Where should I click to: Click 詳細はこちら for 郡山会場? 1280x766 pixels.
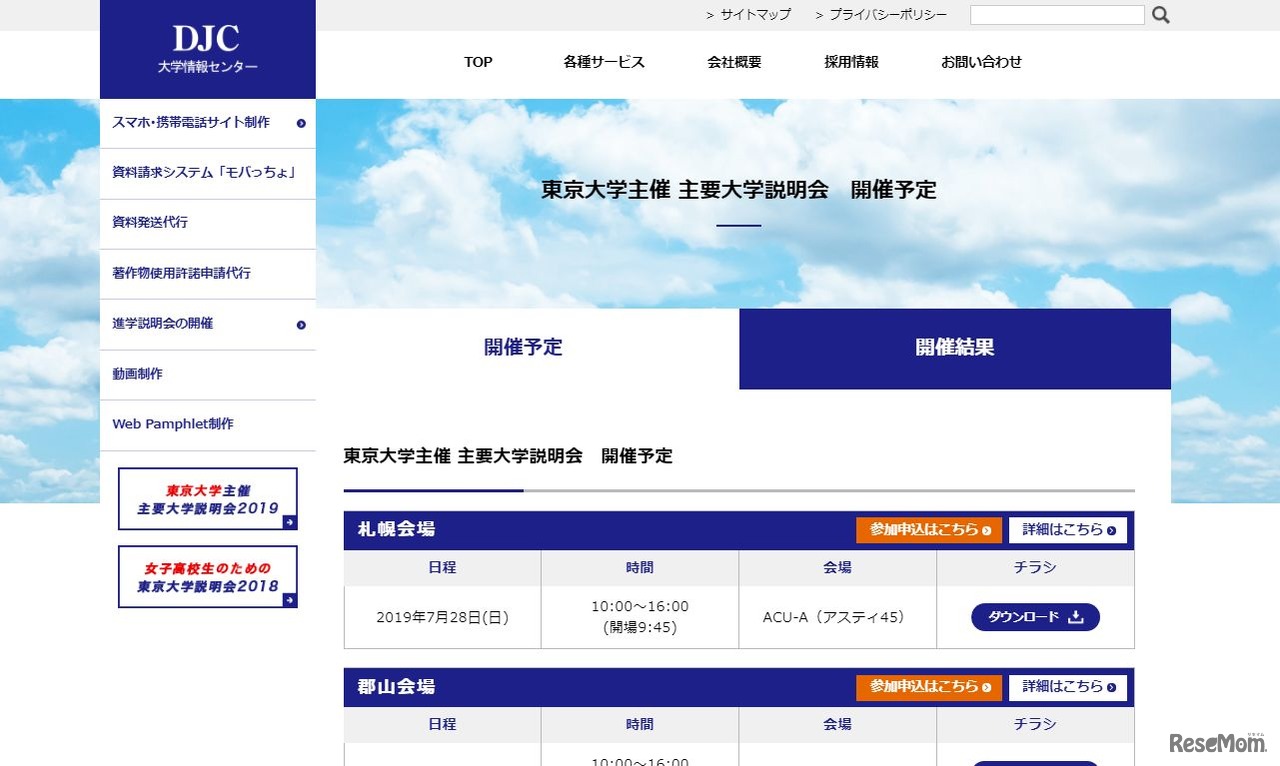click(1068, 687)
